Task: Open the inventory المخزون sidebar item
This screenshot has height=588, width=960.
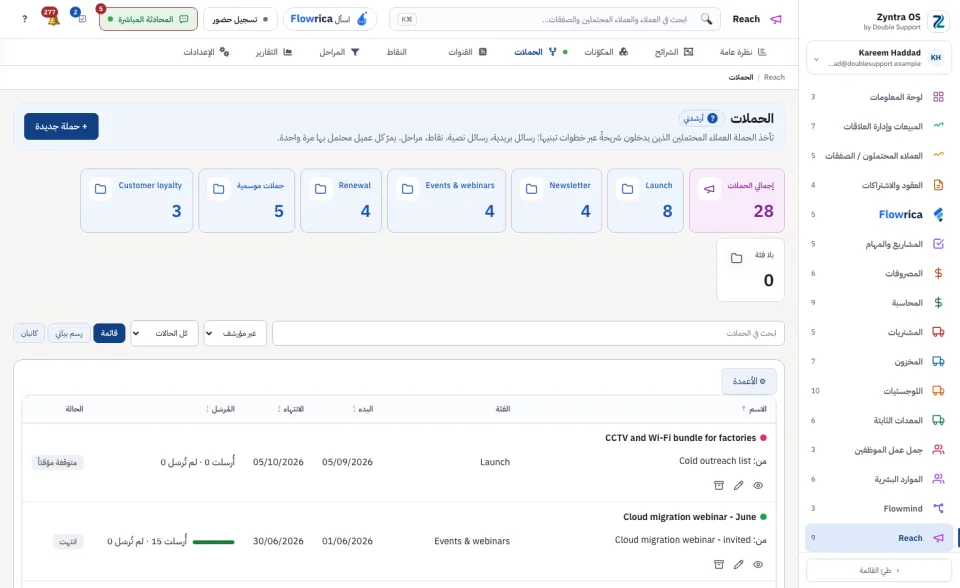Action: coord(878,361)
